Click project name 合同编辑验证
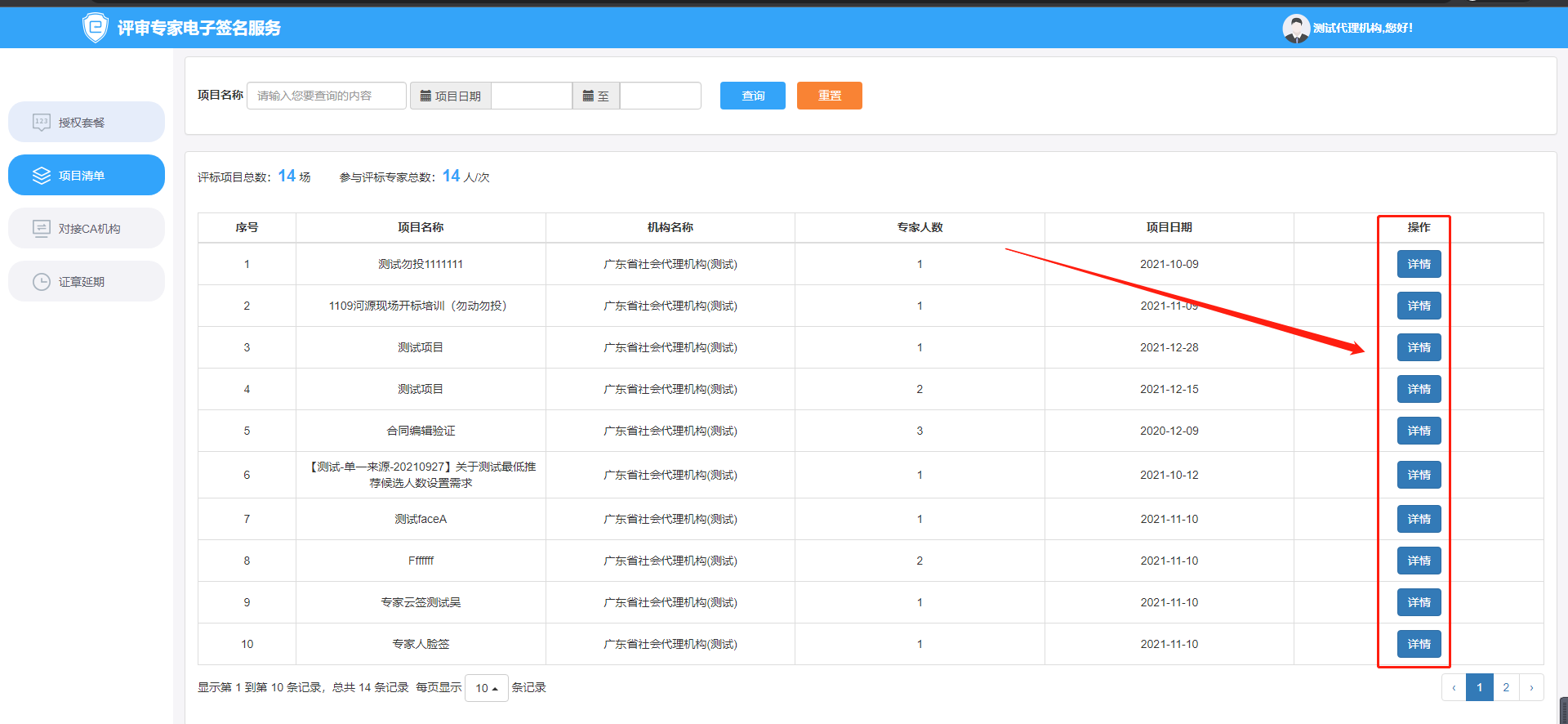The width and height of the screenshot is (1568, 724). [421, 431]
